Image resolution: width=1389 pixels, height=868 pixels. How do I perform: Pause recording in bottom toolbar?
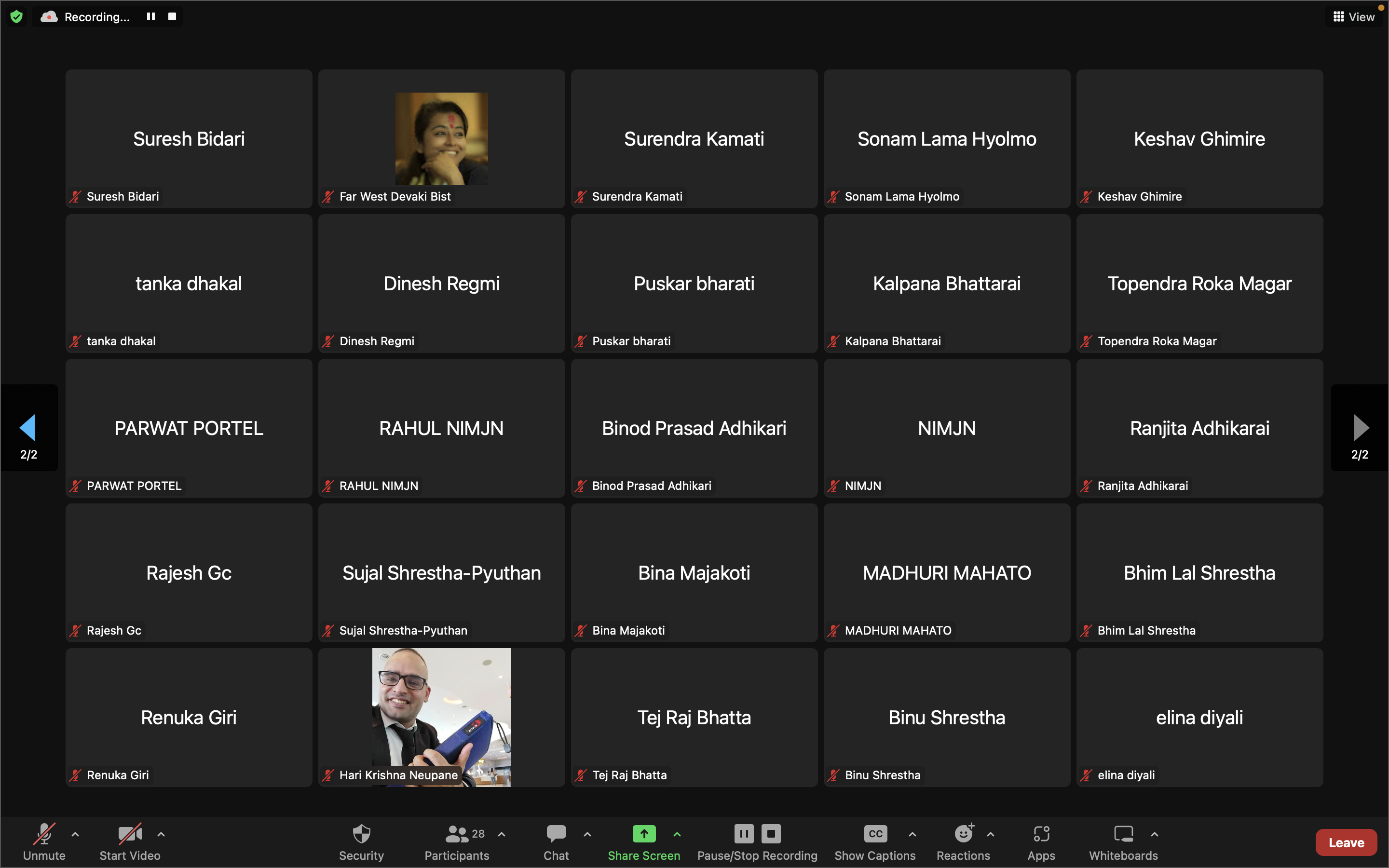pyautogui.click(x=743, y=834)
